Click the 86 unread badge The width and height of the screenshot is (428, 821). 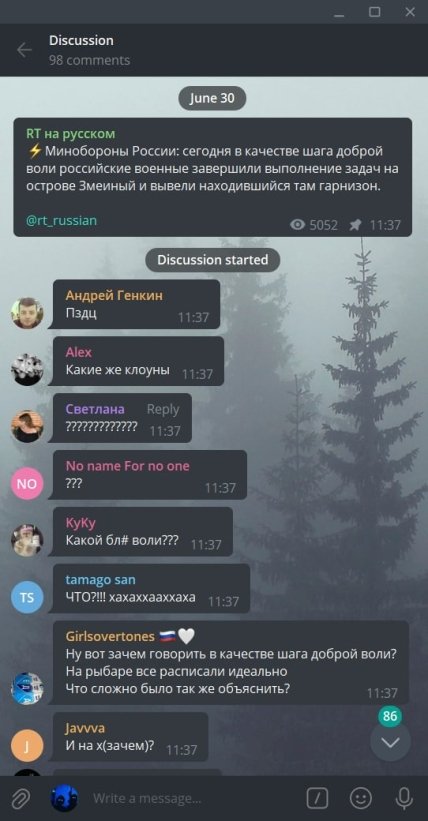390,716
